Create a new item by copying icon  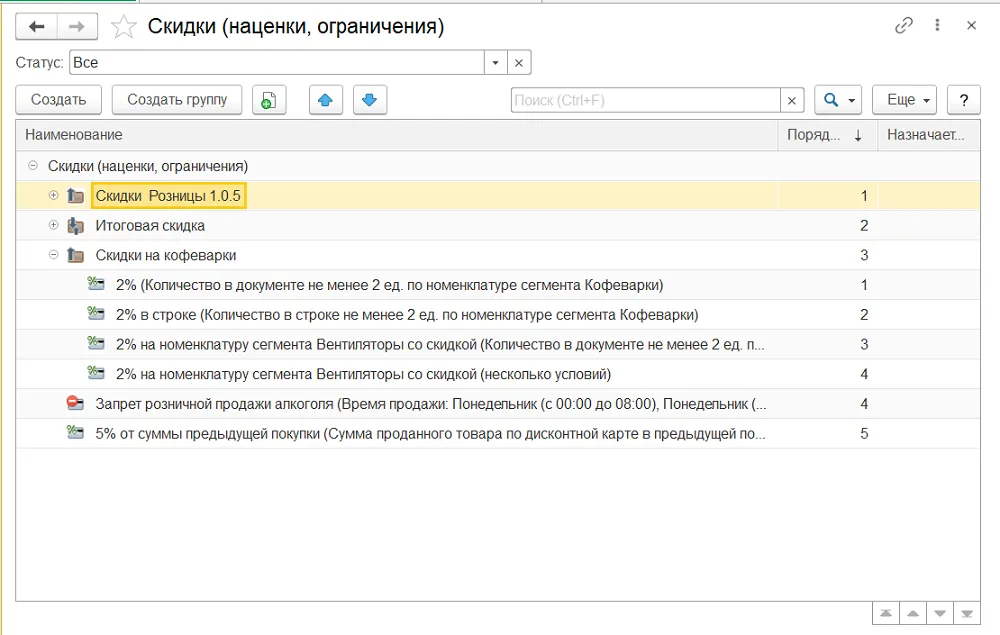268,100
